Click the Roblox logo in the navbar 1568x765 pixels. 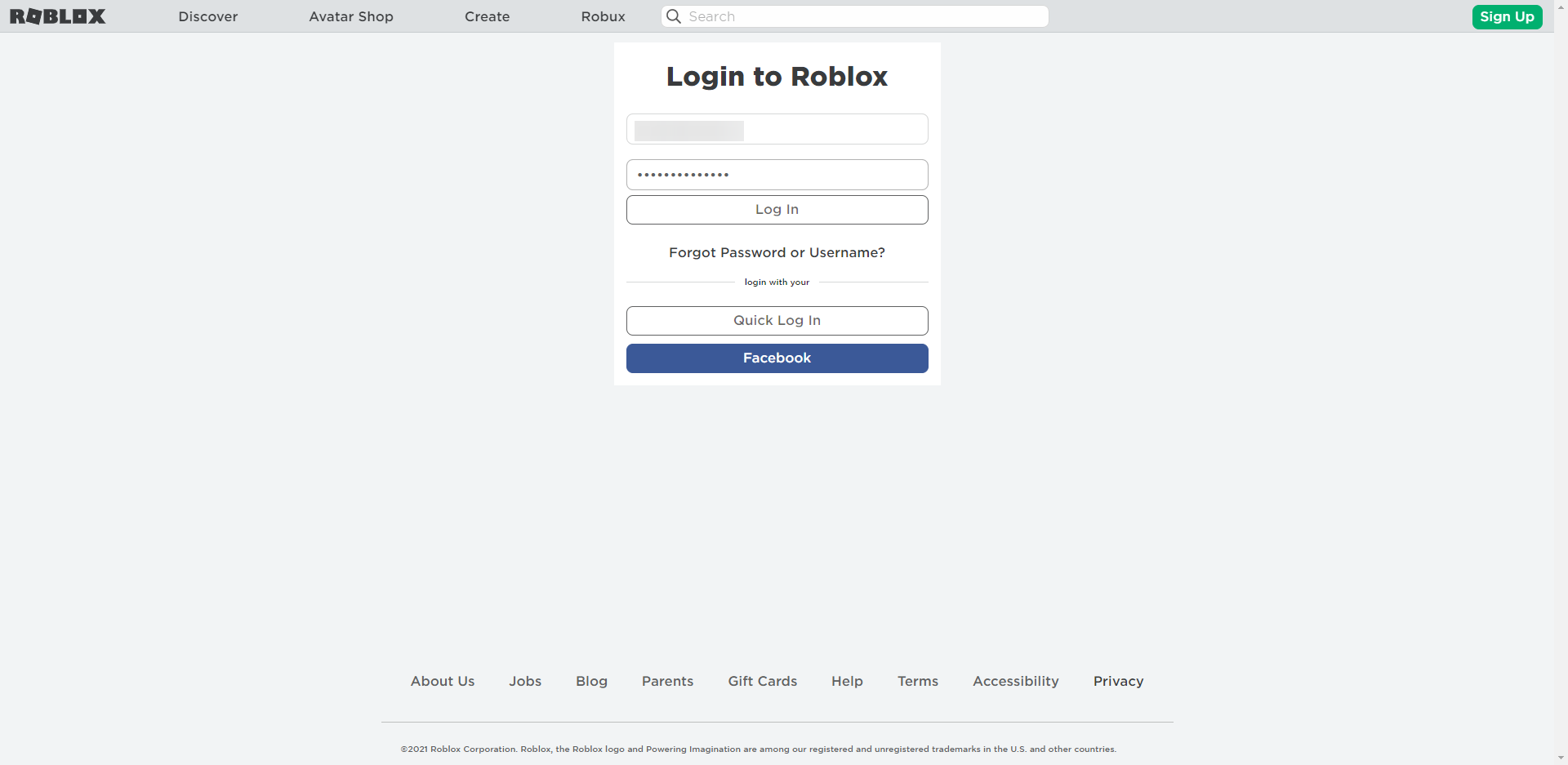coord(56,16)
